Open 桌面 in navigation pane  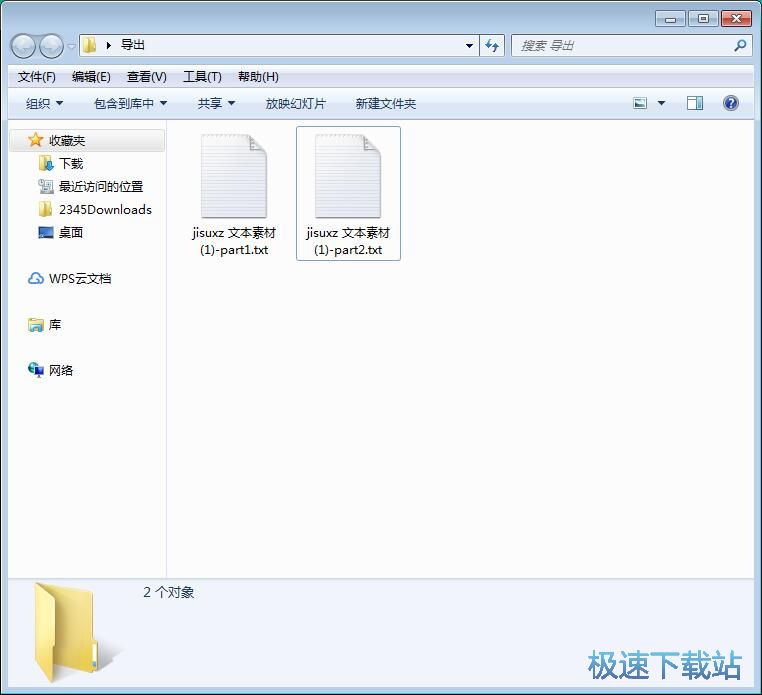71,232
